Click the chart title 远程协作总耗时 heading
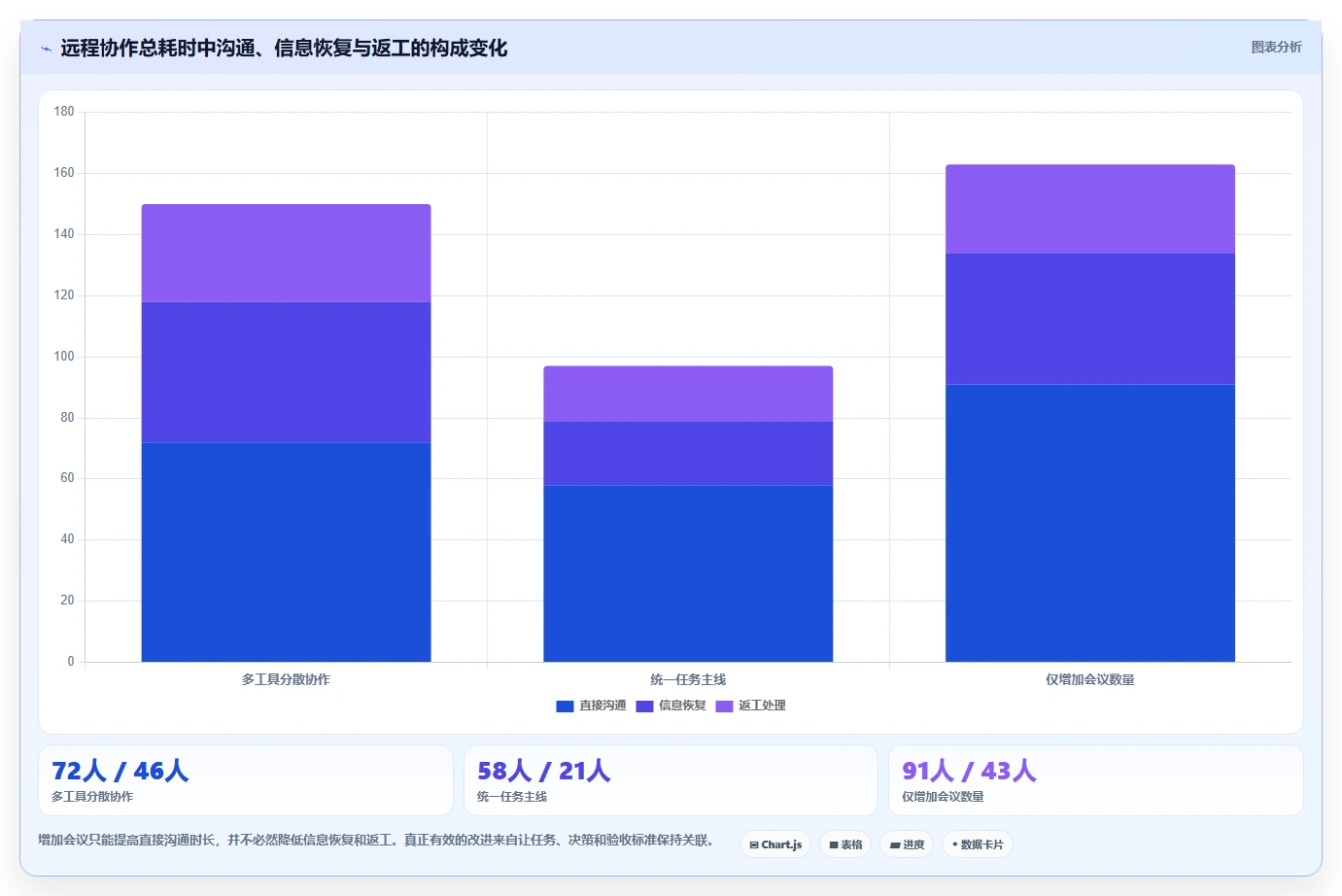Image resolution: width=1342 pixels, height=896 pixels. click(284, 48)
